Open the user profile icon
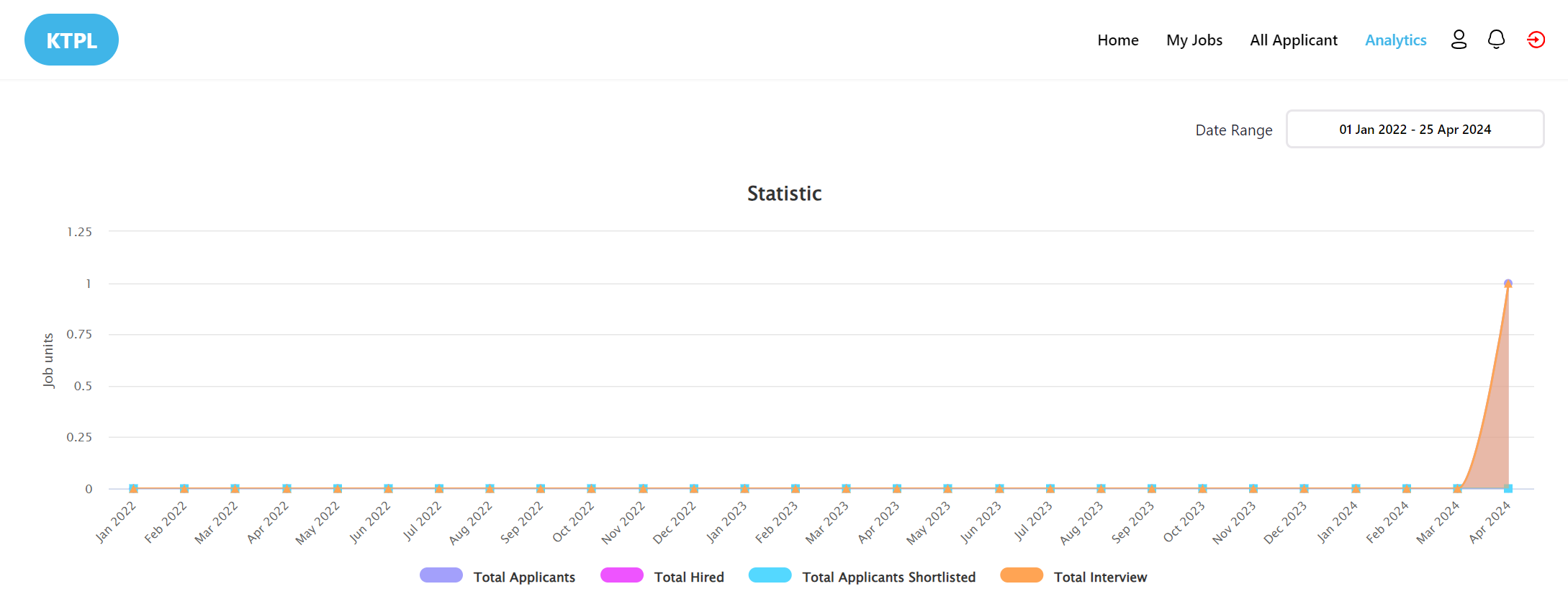The height and width of the screenshot is (607, 1568). tap(1459, 40)
